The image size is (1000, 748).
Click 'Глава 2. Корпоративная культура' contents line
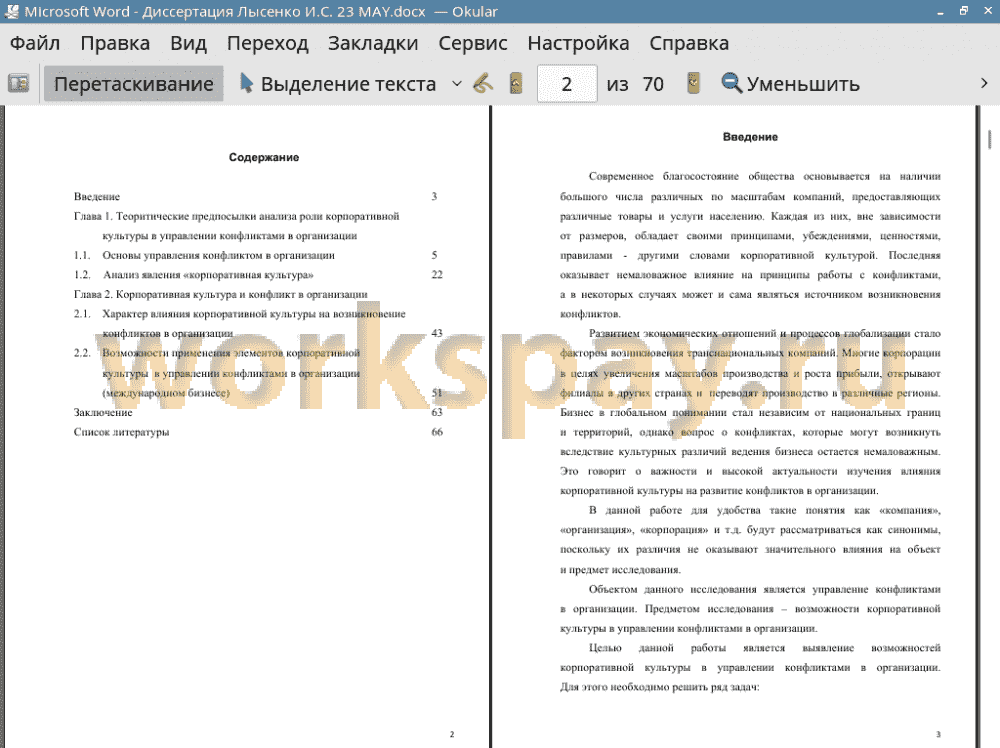[x=221, y=295]
